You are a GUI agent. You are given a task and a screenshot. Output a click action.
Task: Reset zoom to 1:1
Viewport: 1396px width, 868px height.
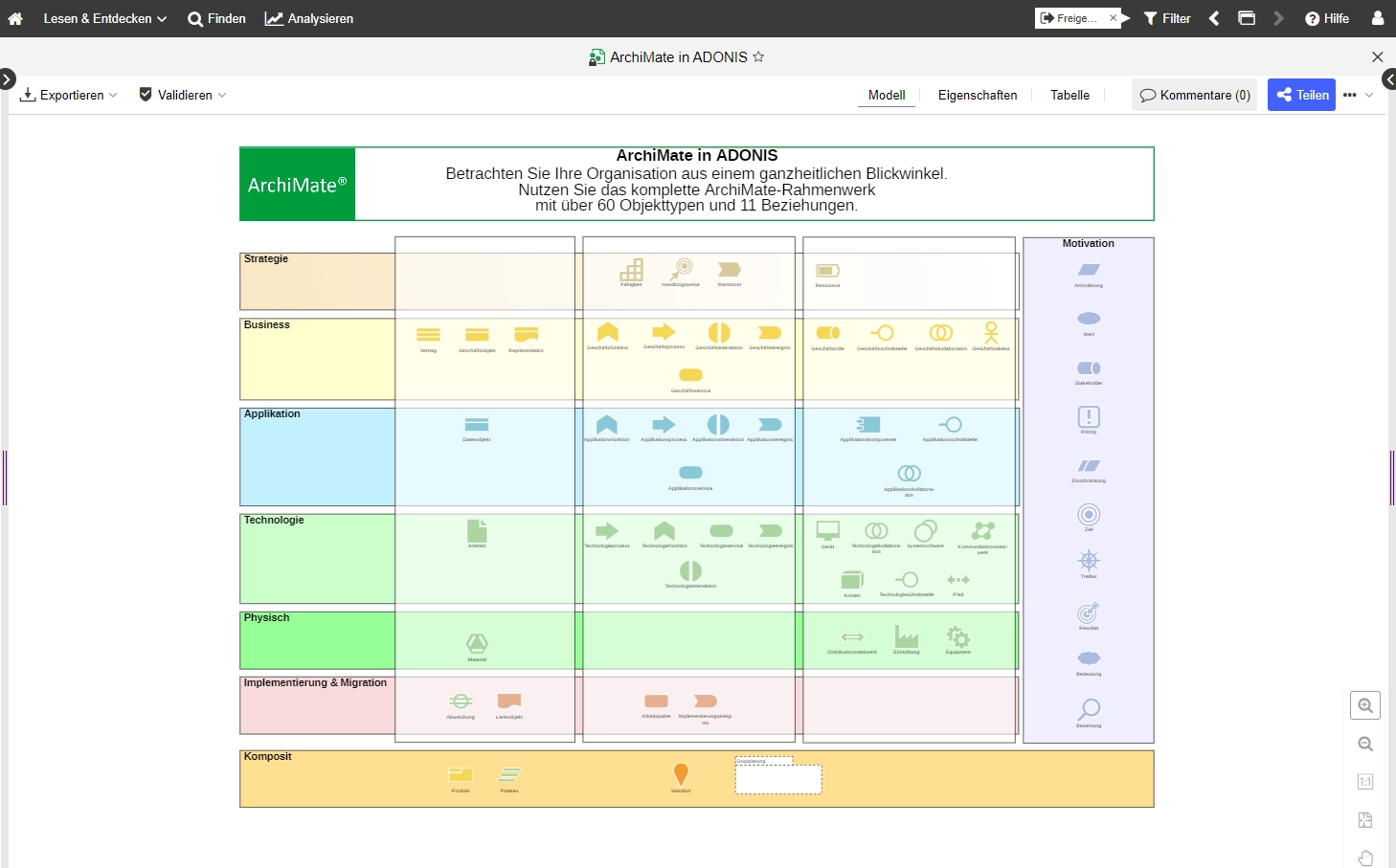1365,782
